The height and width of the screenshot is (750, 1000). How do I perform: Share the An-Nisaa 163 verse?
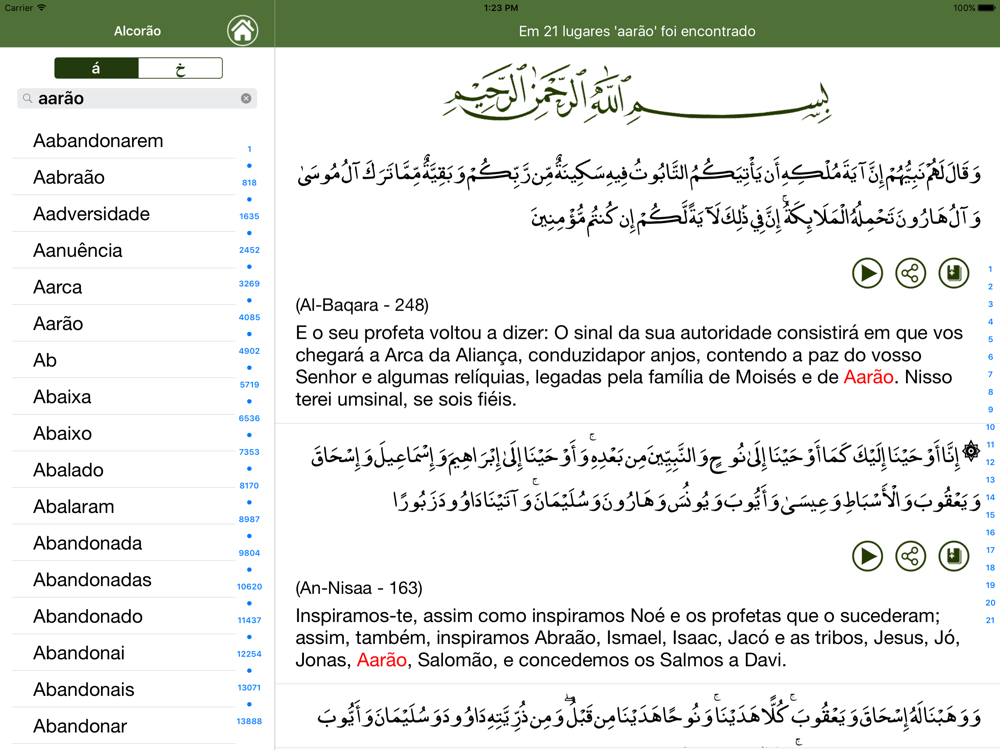click(x=910, y=556)
